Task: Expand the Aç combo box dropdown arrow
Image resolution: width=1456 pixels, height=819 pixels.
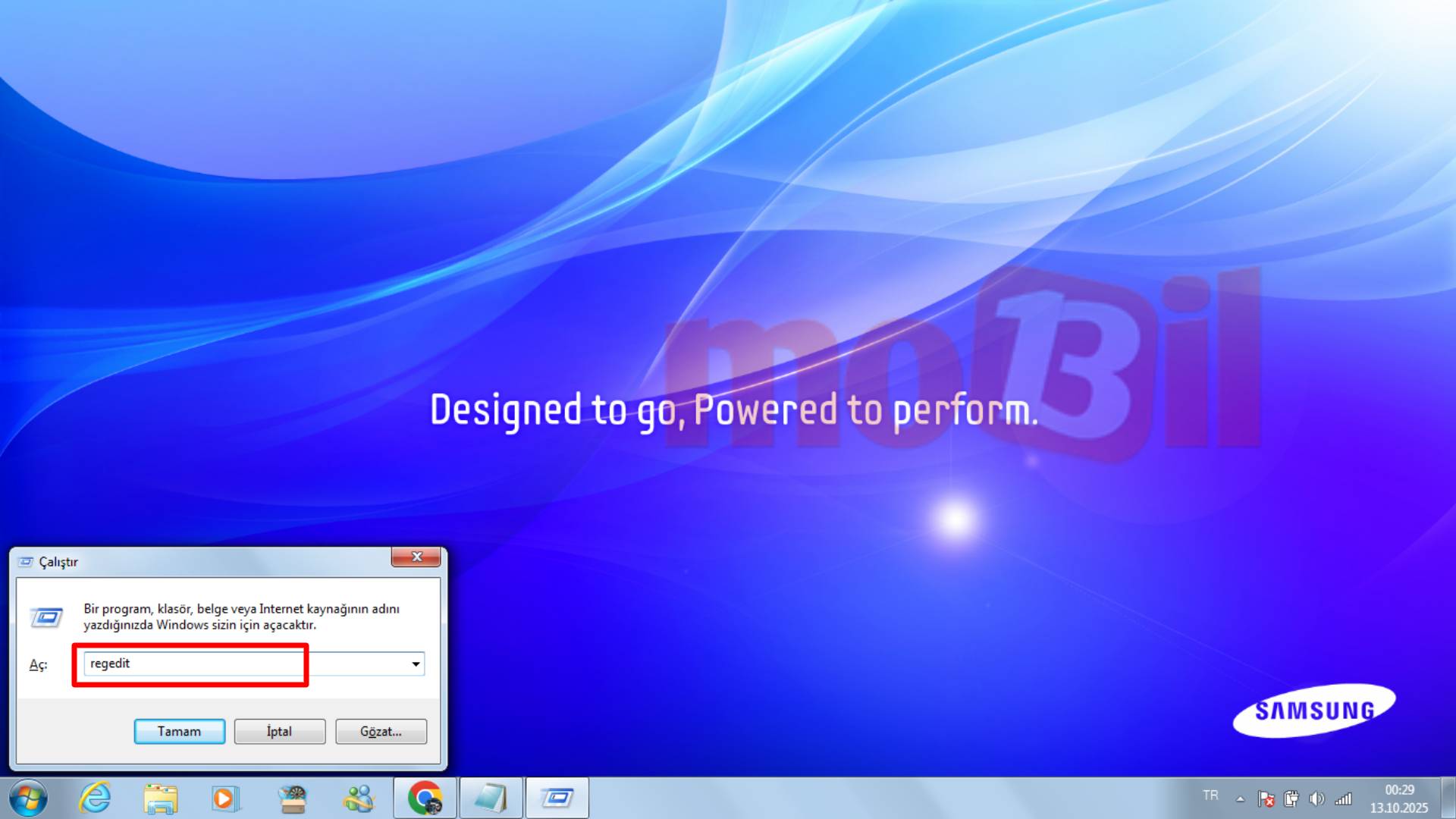Action: click(416, 664)
